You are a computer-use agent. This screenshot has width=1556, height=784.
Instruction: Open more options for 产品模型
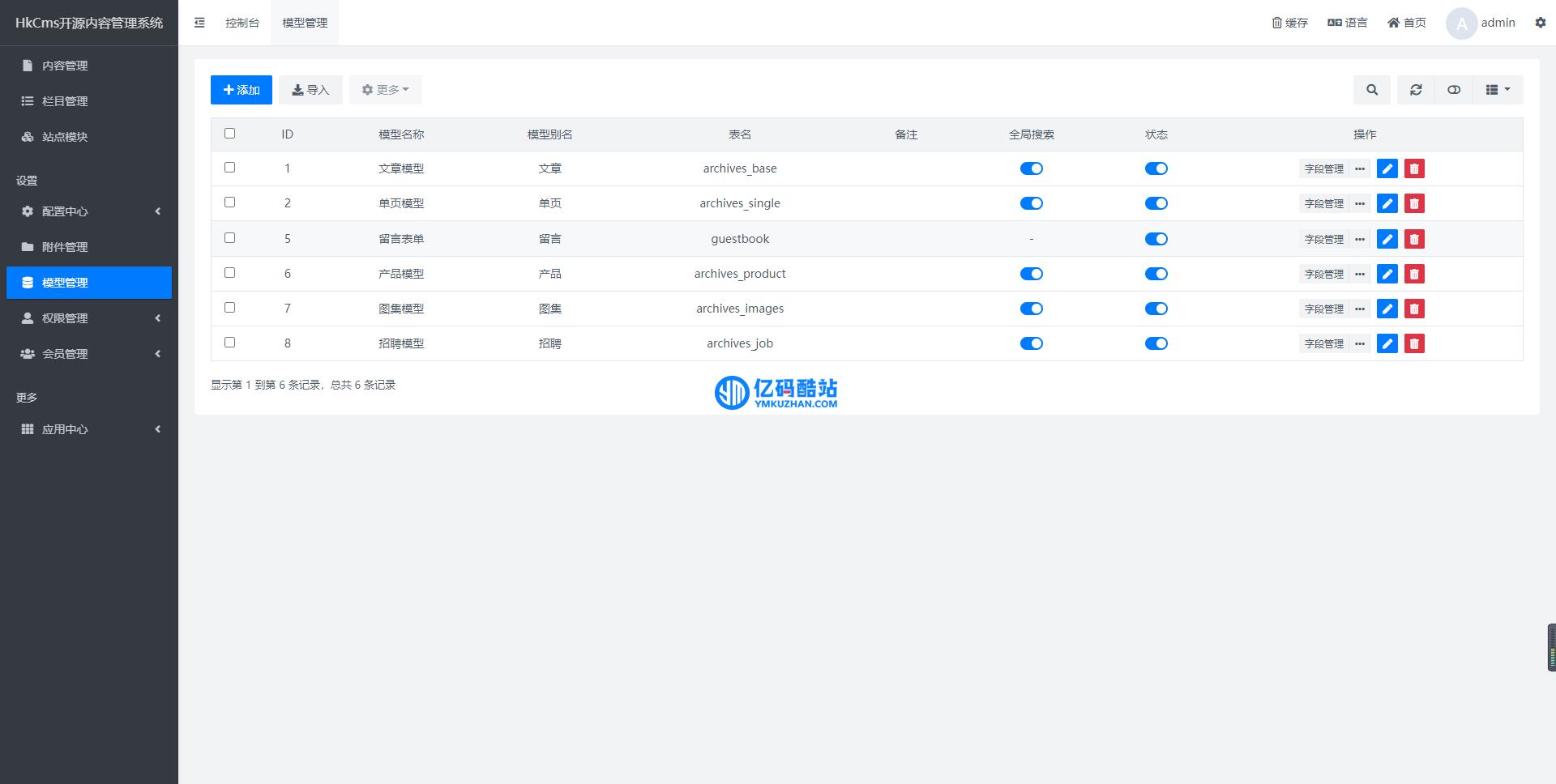[1360, 274]
